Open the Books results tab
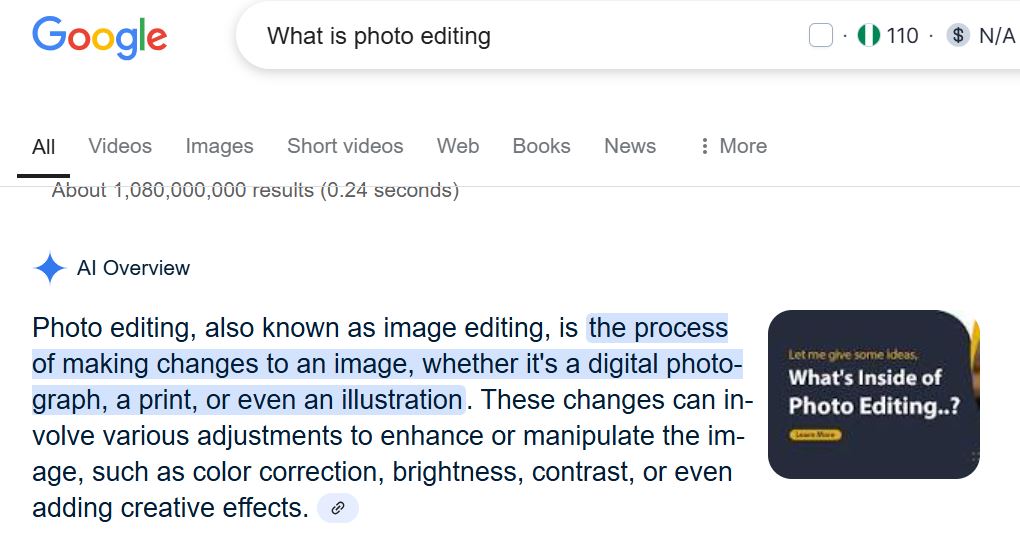 click(541, 146)
